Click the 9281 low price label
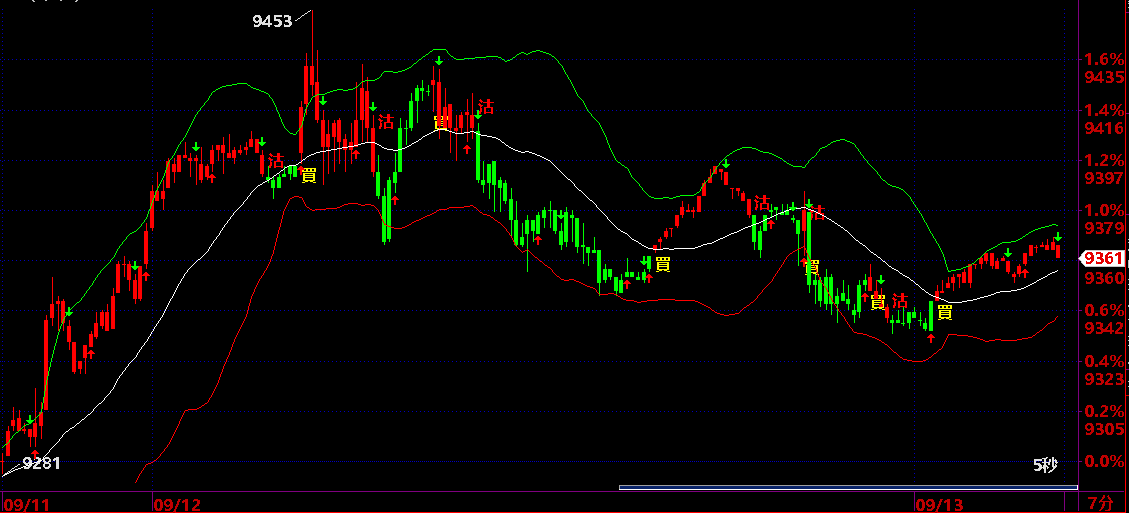The image size is (1129, 513). [41, 462]
